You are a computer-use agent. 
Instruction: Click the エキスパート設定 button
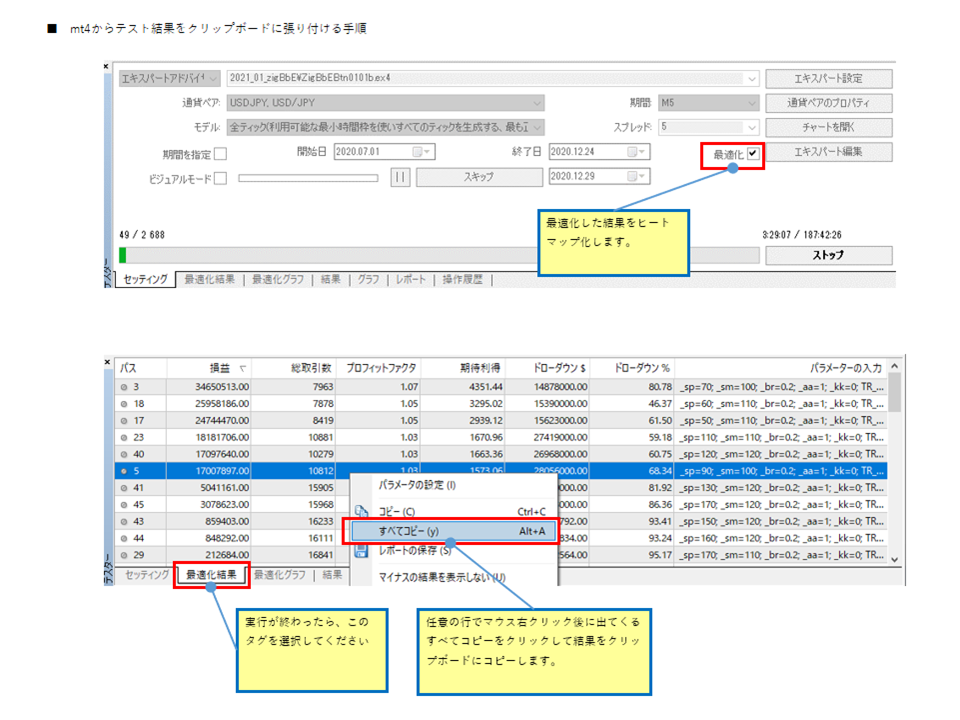coord(828,78)
